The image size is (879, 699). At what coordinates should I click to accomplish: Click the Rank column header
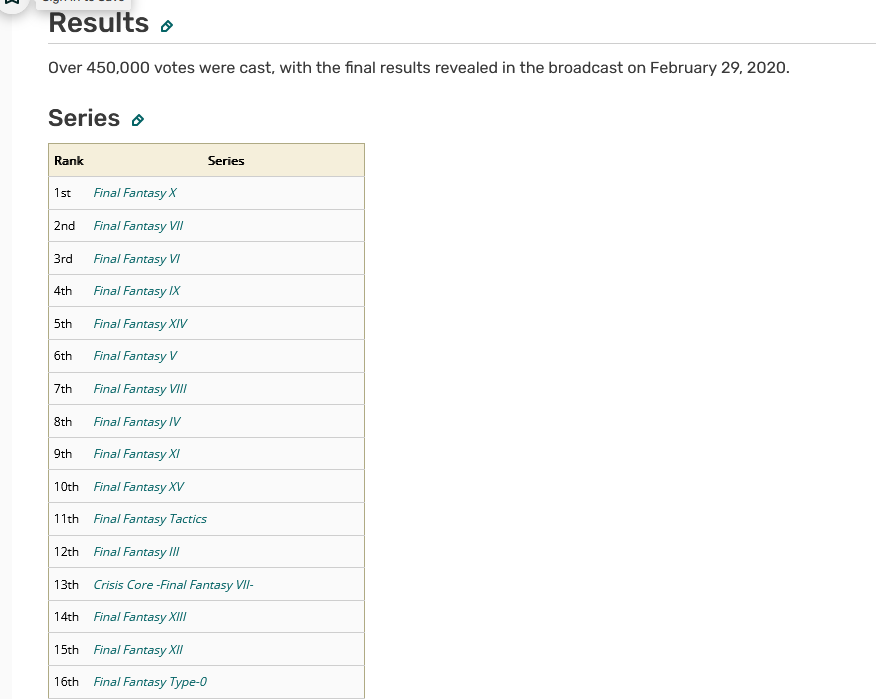[68, 160]
